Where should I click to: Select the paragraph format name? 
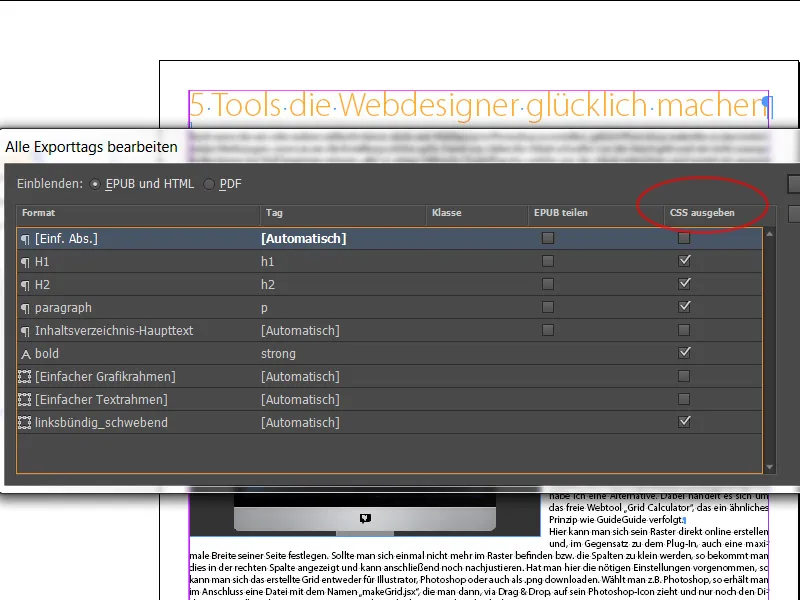[63, 308]
